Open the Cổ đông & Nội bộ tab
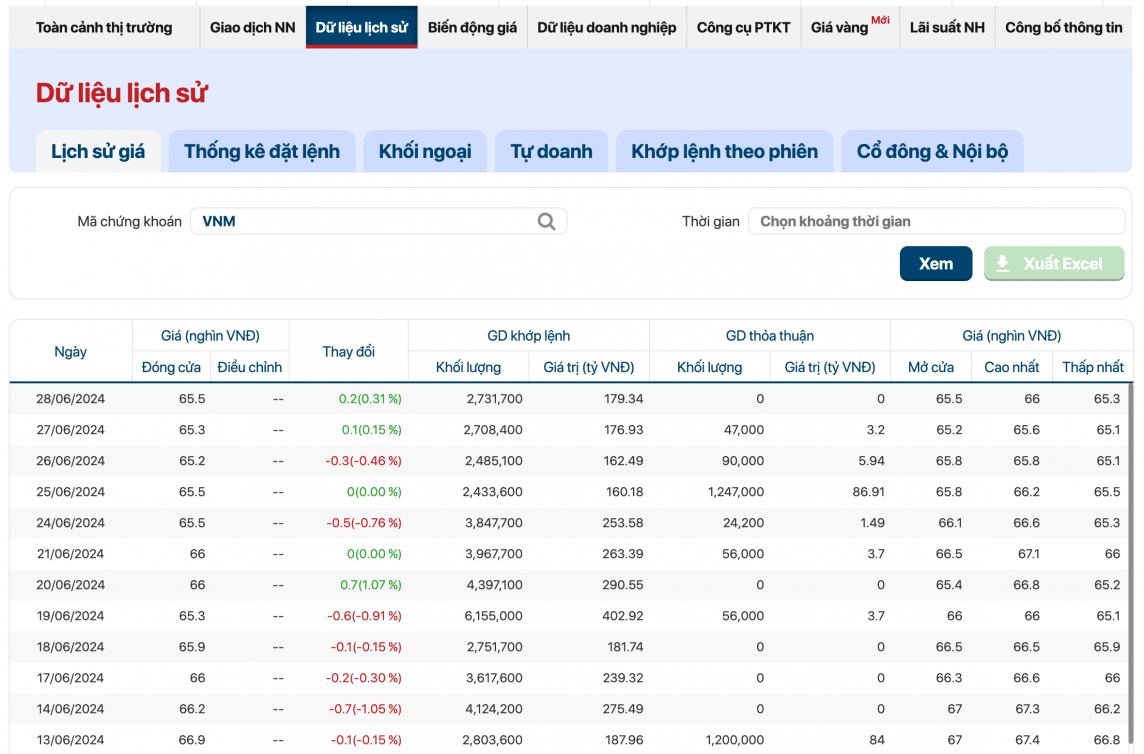1144x754 pixels. coord(932,152)
